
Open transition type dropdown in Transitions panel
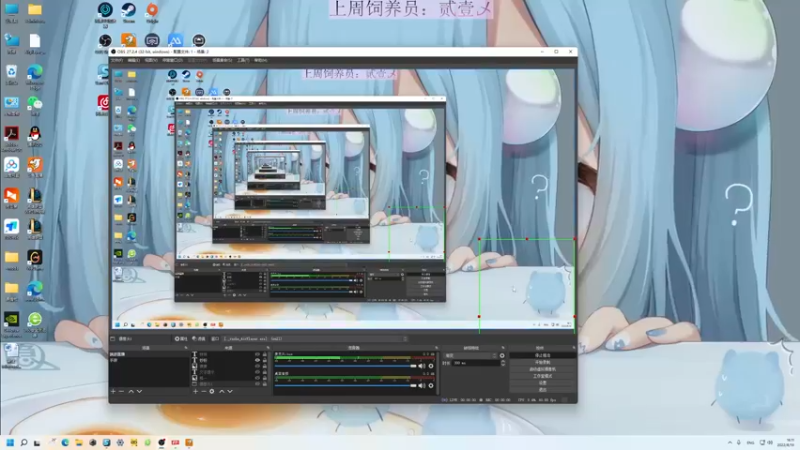(470, 356)
